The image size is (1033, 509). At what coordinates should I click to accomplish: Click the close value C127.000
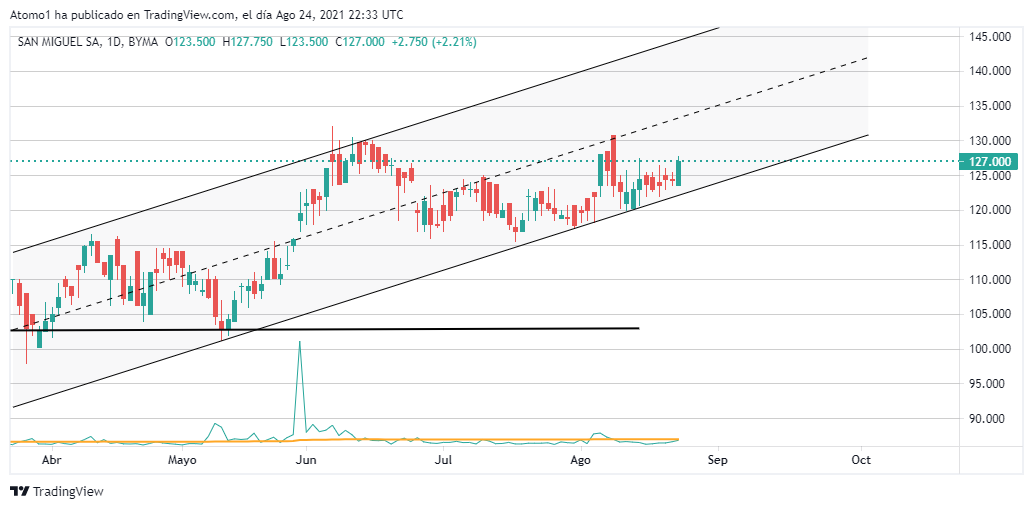pos(360,41)
